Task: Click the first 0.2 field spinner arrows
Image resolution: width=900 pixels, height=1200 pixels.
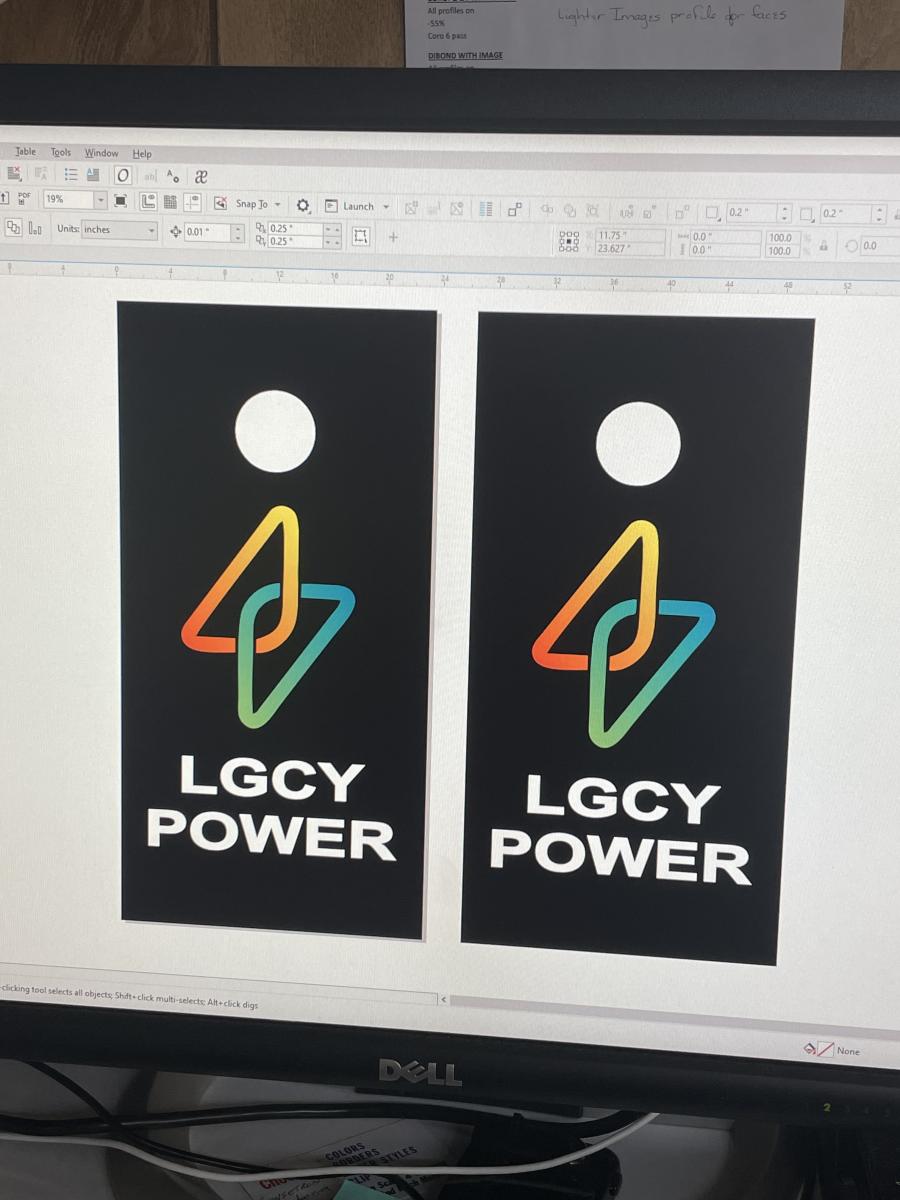Action: tap(785, 213)
